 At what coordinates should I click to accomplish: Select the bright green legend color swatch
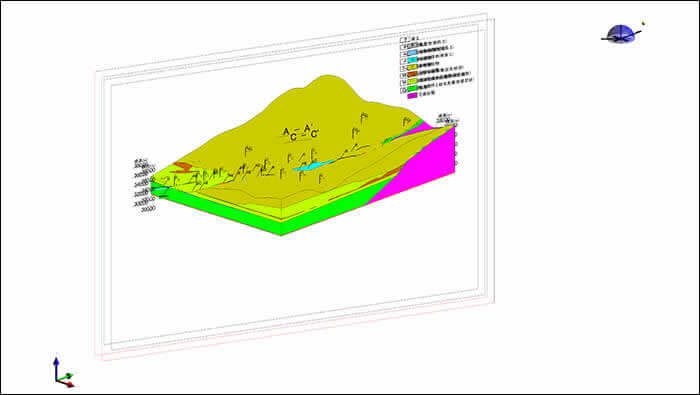pyautogui.click(x=412, y=88)
